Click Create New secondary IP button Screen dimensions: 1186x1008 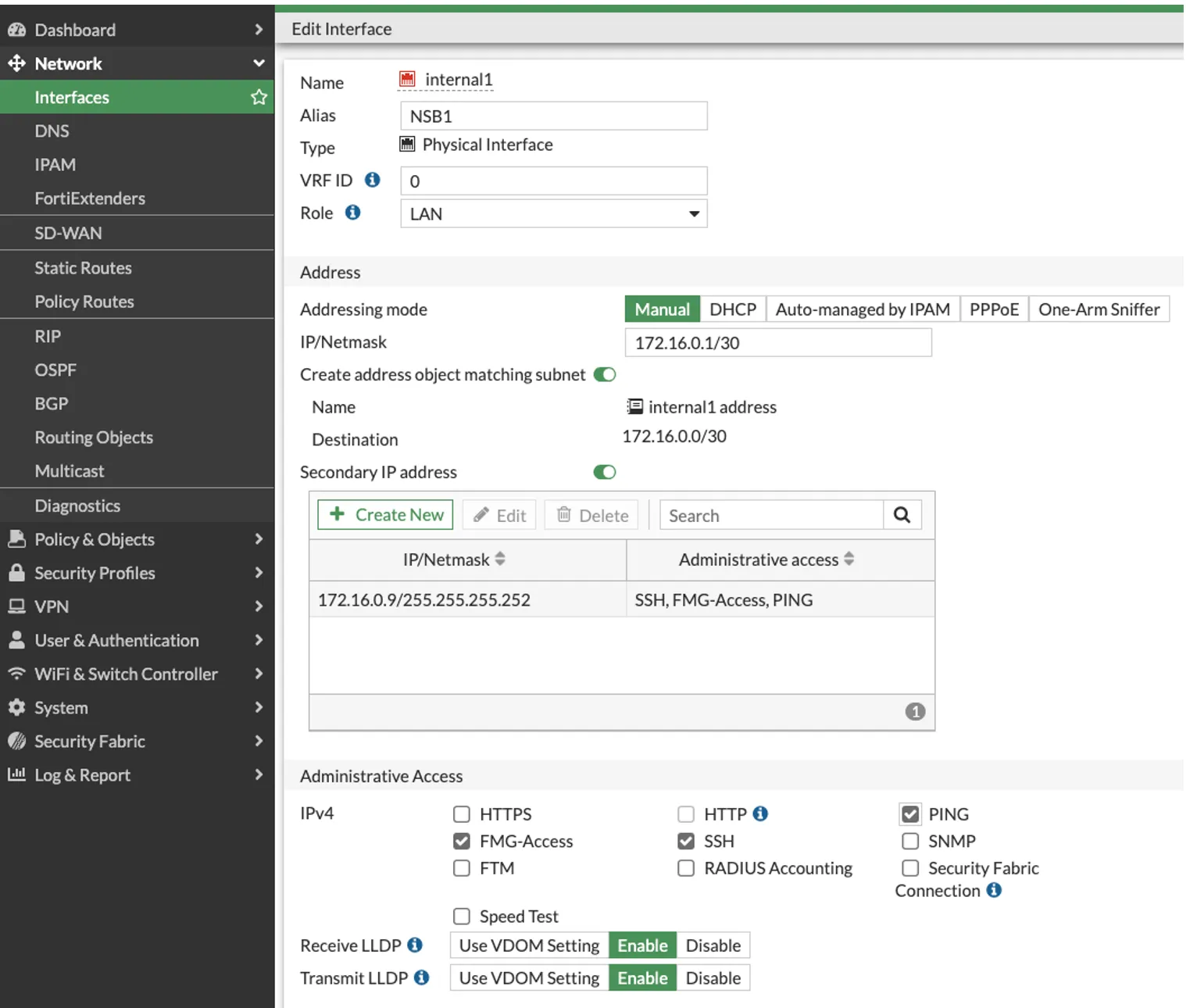tap(385, 515)
